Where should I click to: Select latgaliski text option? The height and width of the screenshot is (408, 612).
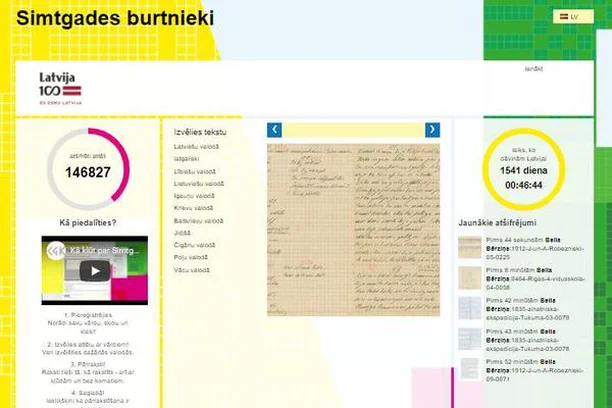[x=186, y=159]
